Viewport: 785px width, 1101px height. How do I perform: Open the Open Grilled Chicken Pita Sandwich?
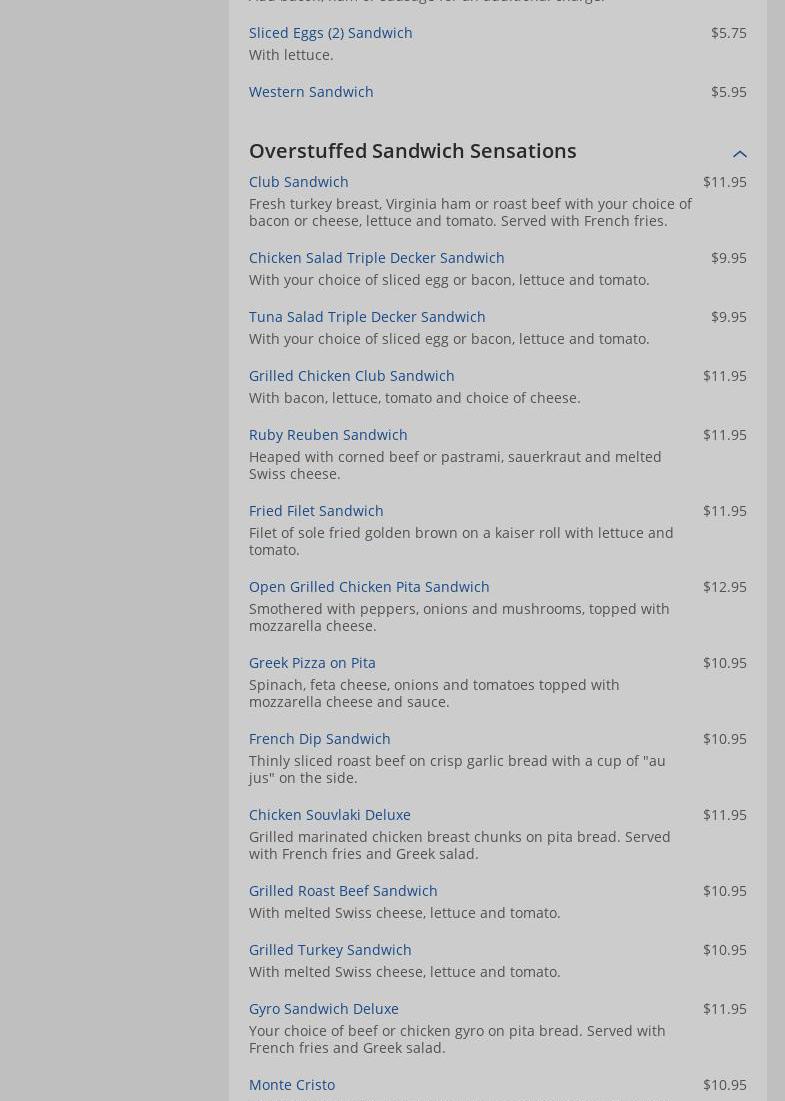click(x=369, y=587)
